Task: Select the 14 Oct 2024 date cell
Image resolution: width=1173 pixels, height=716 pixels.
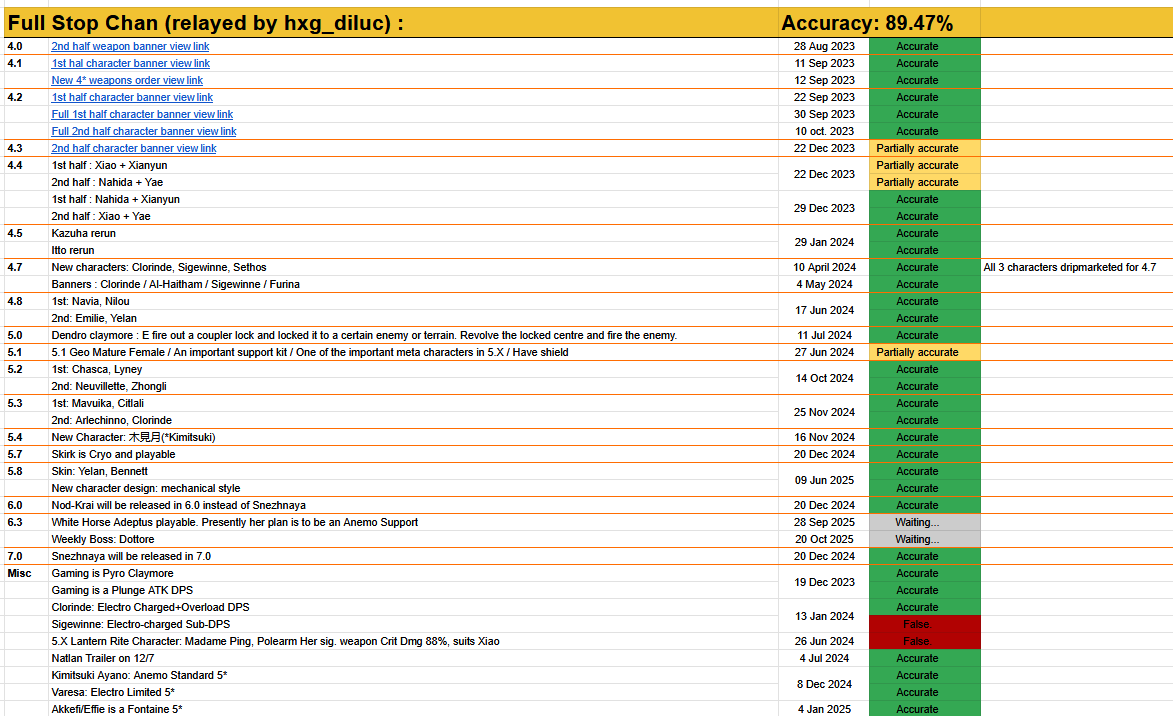Action: click(824, 378)
